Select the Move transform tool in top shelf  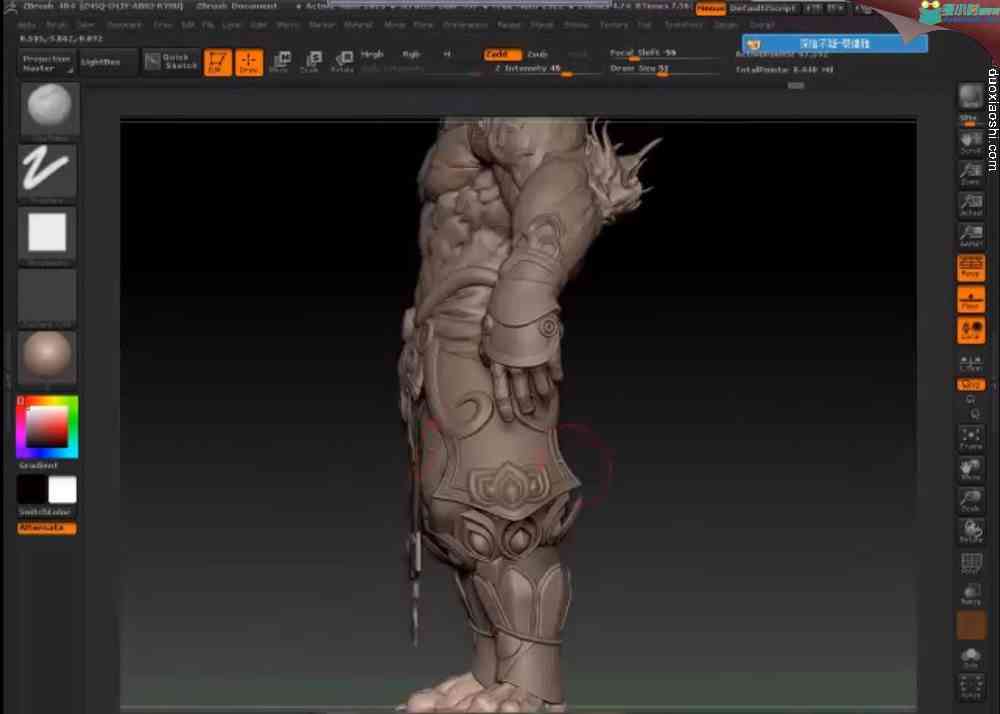(281, 62)
